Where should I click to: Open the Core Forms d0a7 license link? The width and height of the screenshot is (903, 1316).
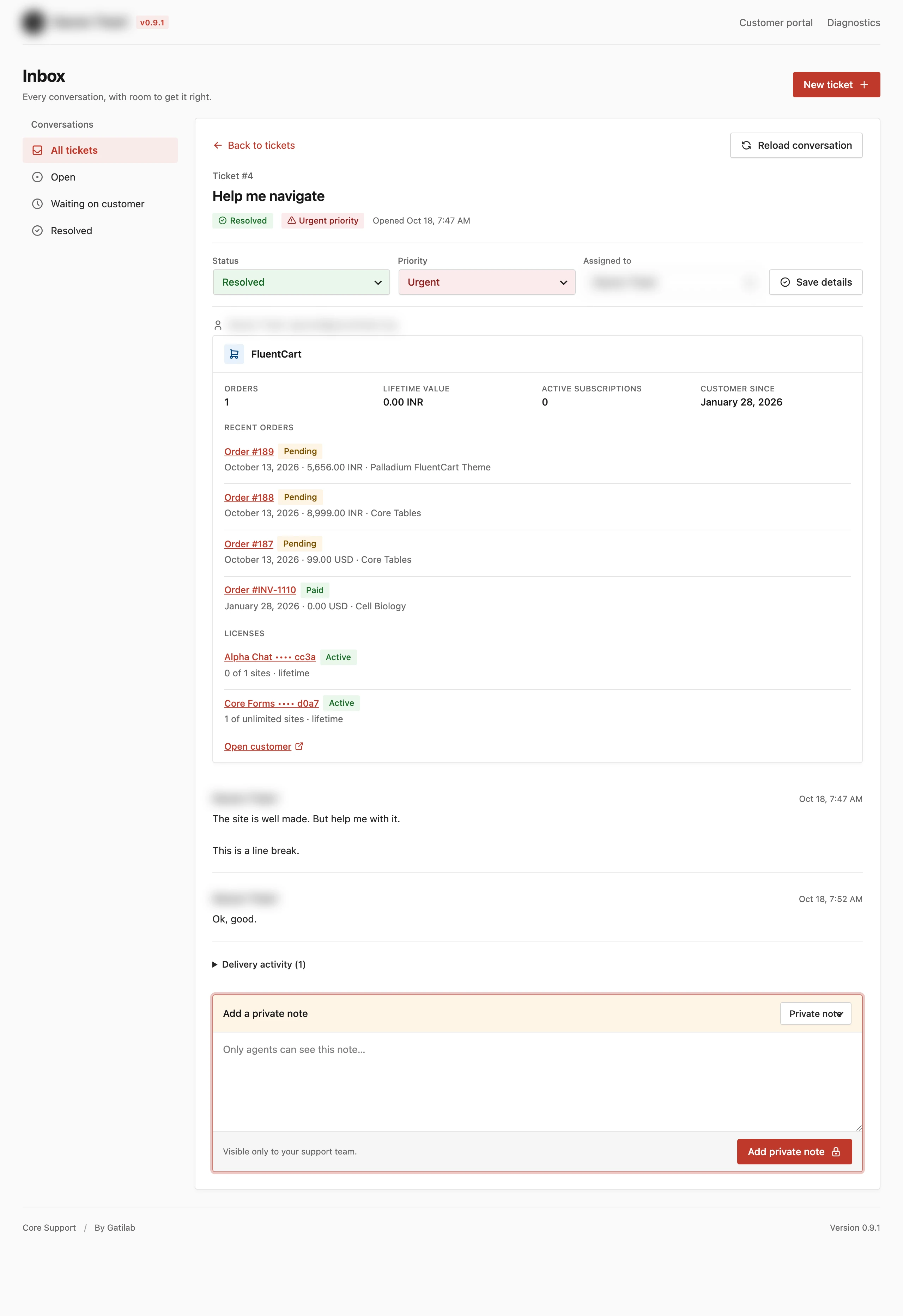(x=271, y=703)
